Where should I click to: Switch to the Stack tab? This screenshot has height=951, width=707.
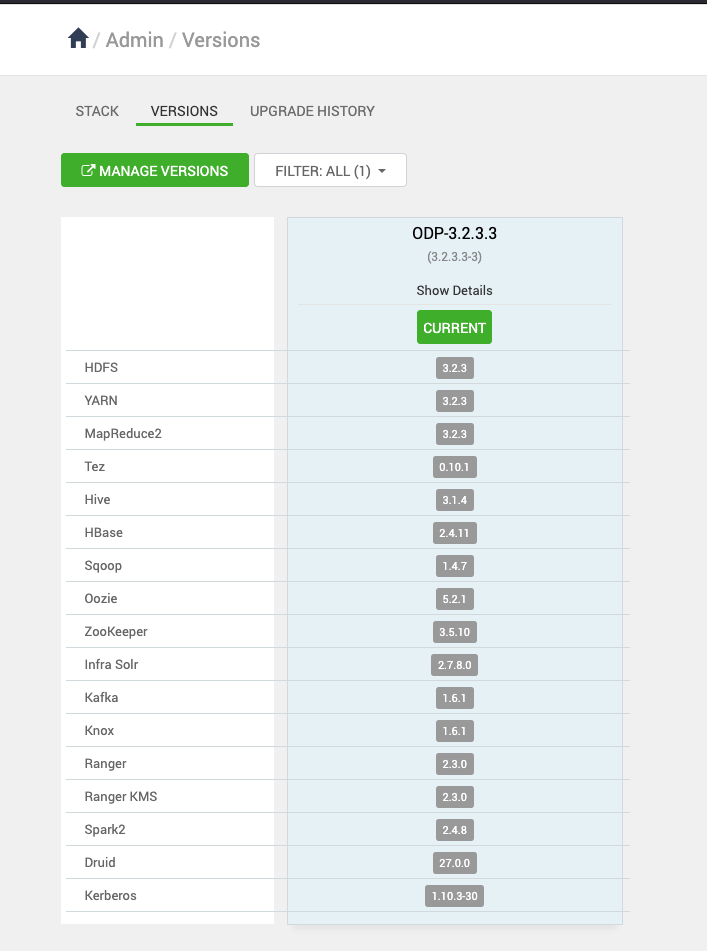tap(97, 111)
